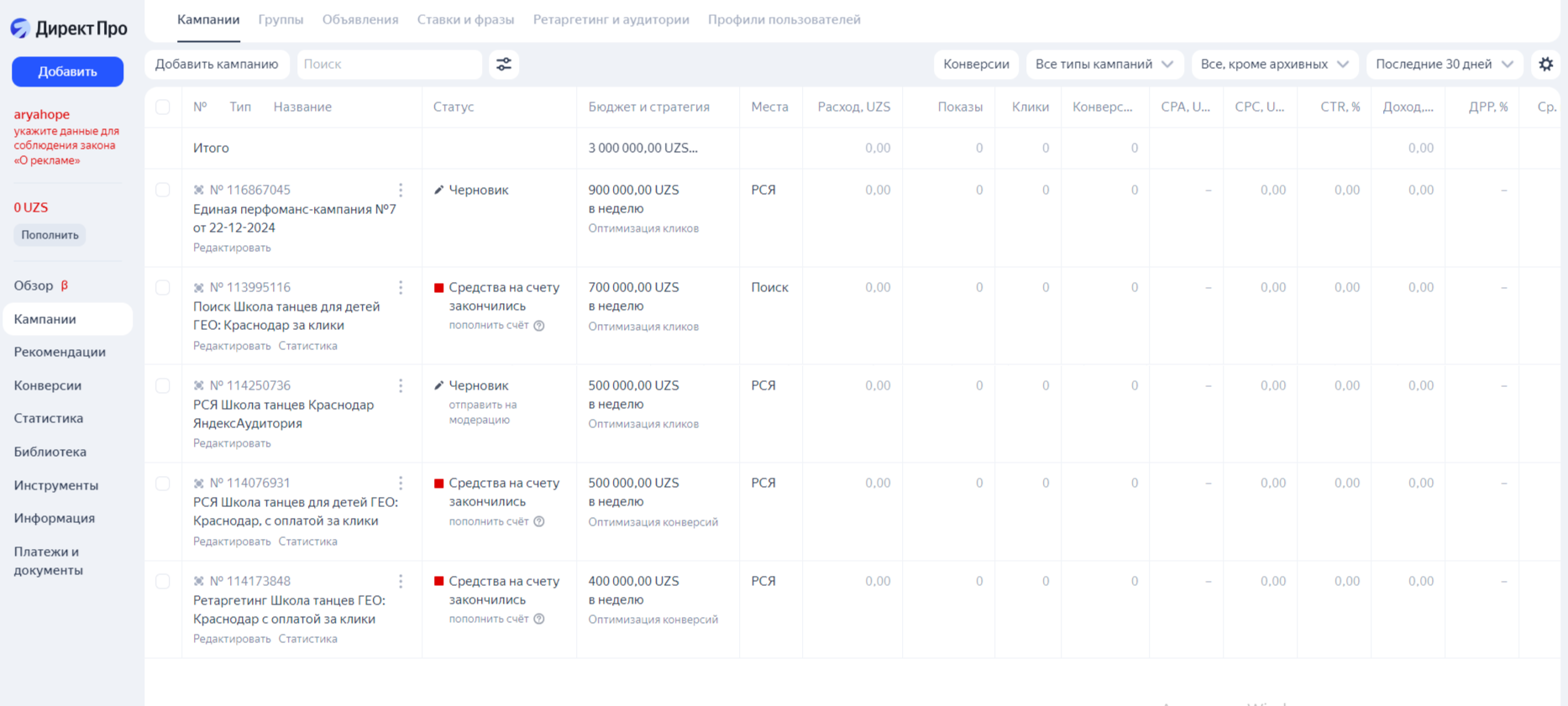Open the filter settings sliders icon
The height and width of the screenshot is (706, 1568).
tap(504, 65)
